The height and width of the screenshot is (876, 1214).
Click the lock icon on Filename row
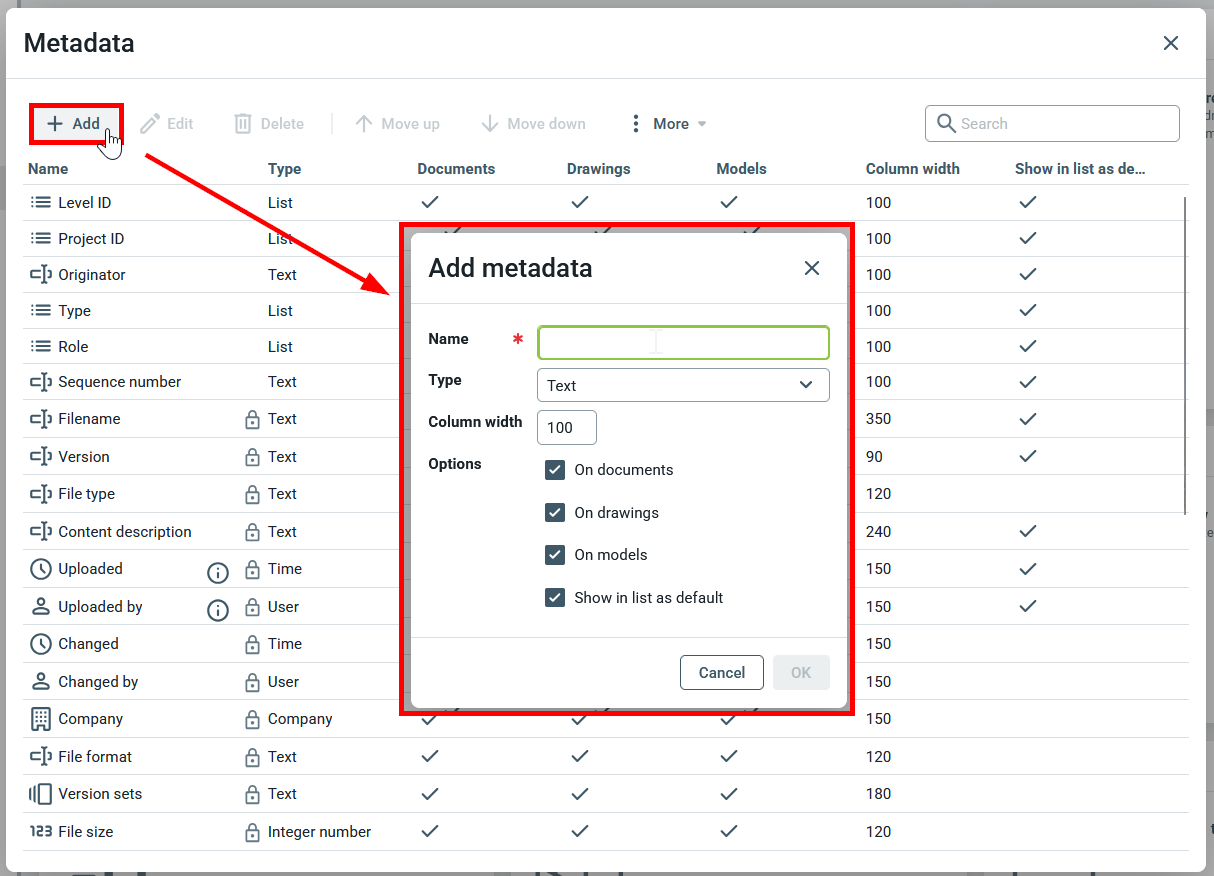coord(252,420)
